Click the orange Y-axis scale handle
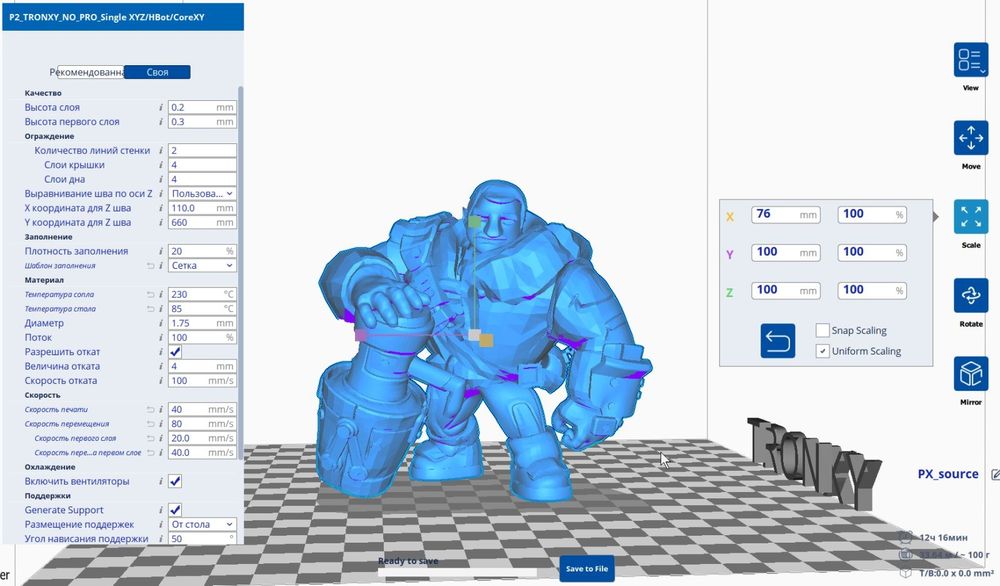This screenshot has height=586, width=1000. [x=486, y=341]
